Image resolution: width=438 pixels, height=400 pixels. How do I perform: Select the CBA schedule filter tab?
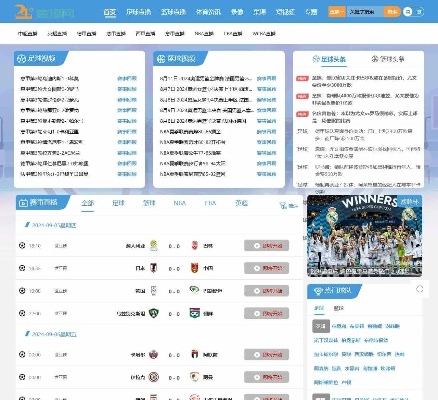[x=210, y=203]
